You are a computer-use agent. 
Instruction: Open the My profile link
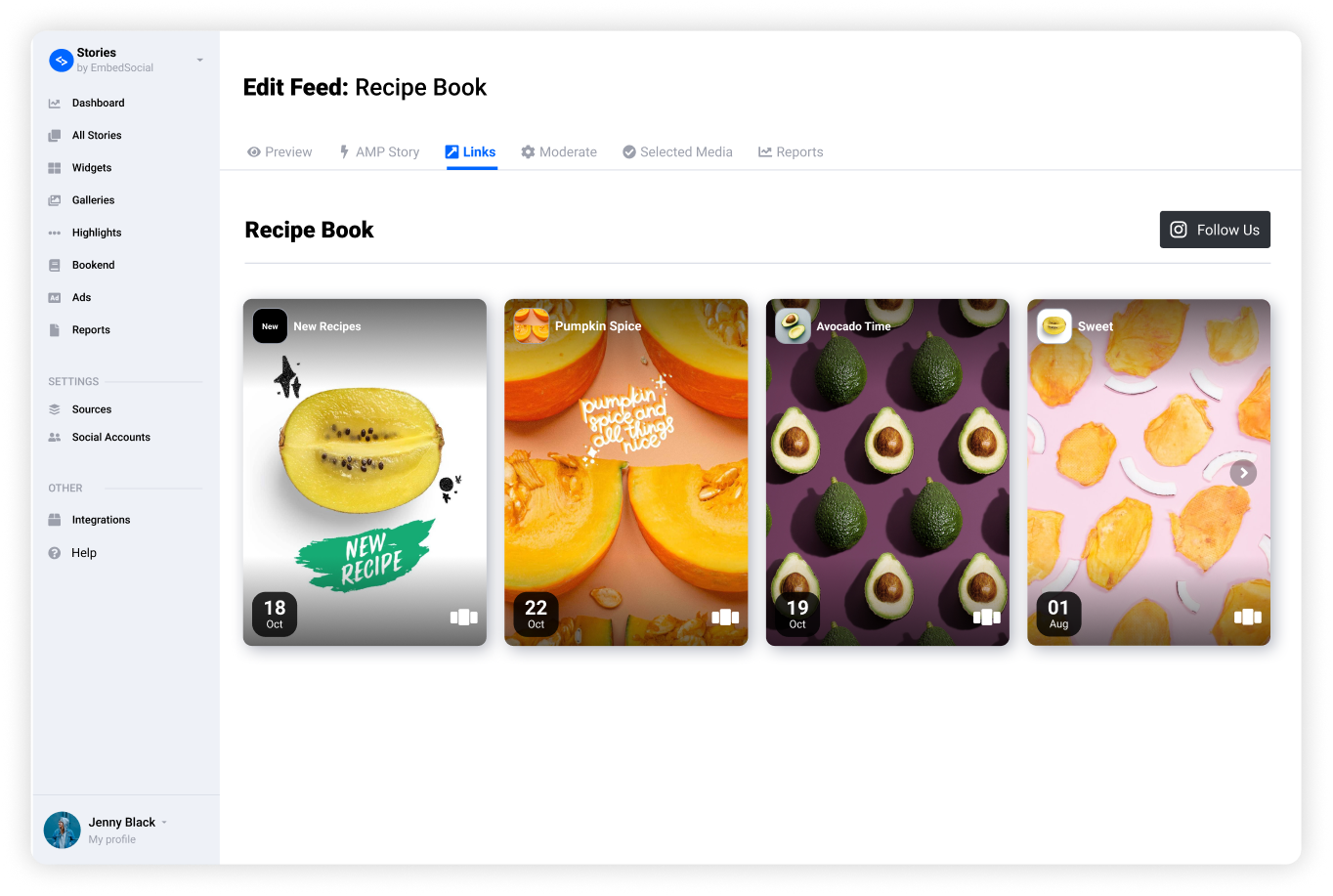tap(112, 839)
